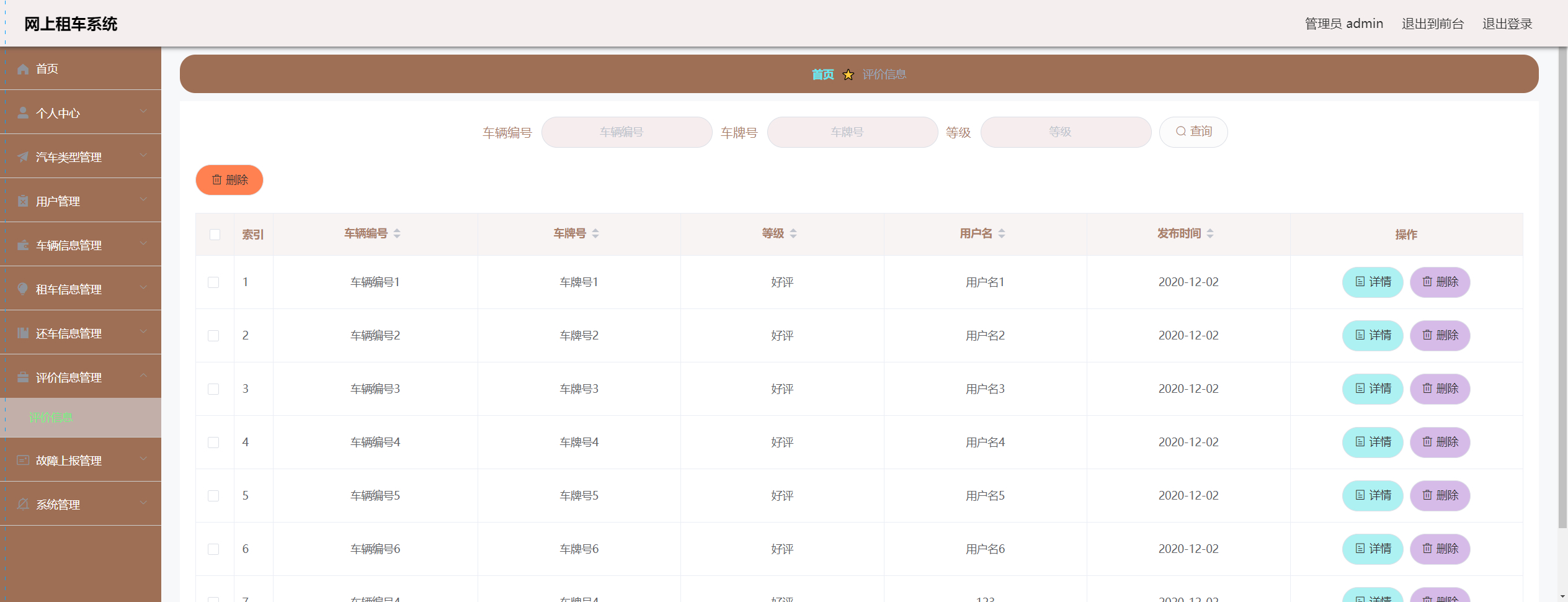
Task: Click the trash icon in row 4 删除 button
Action: click(1427, 442)
